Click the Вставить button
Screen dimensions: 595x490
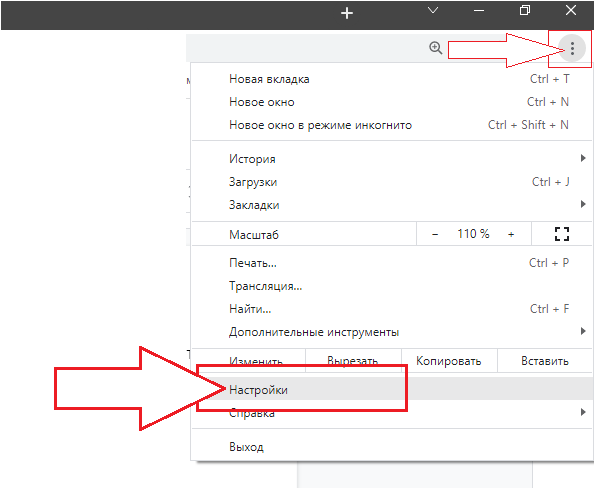[x=544, y=361]
